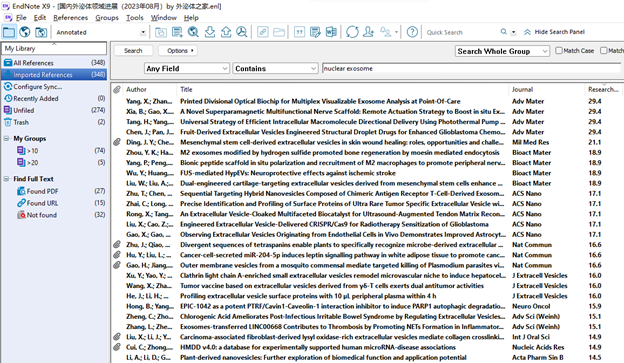The image size is (624, 363).
Task: Click paperclip on Cui, C.; Zhong row
Action: [x=117, y=347]
